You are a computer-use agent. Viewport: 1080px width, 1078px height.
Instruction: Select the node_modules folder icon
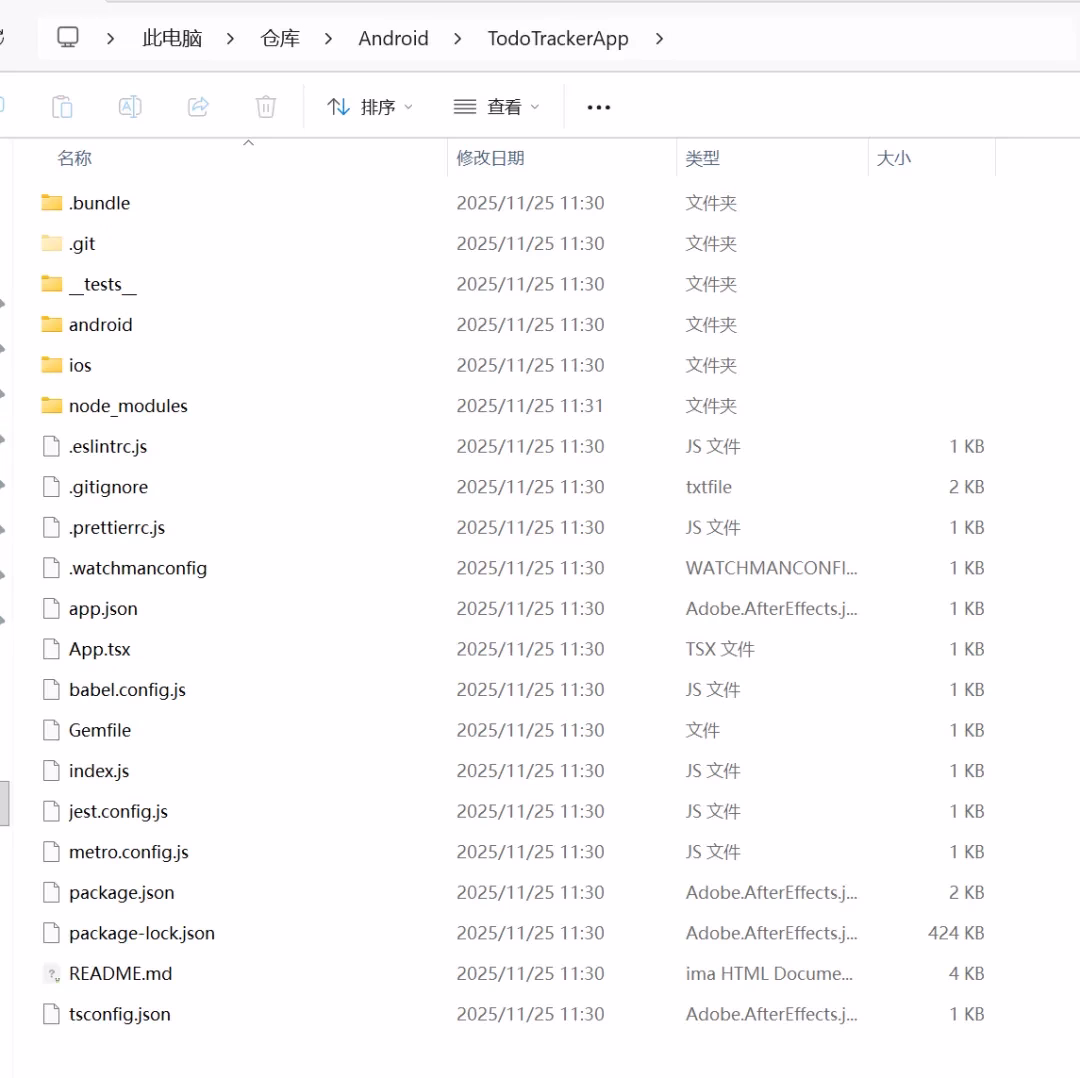52,406
